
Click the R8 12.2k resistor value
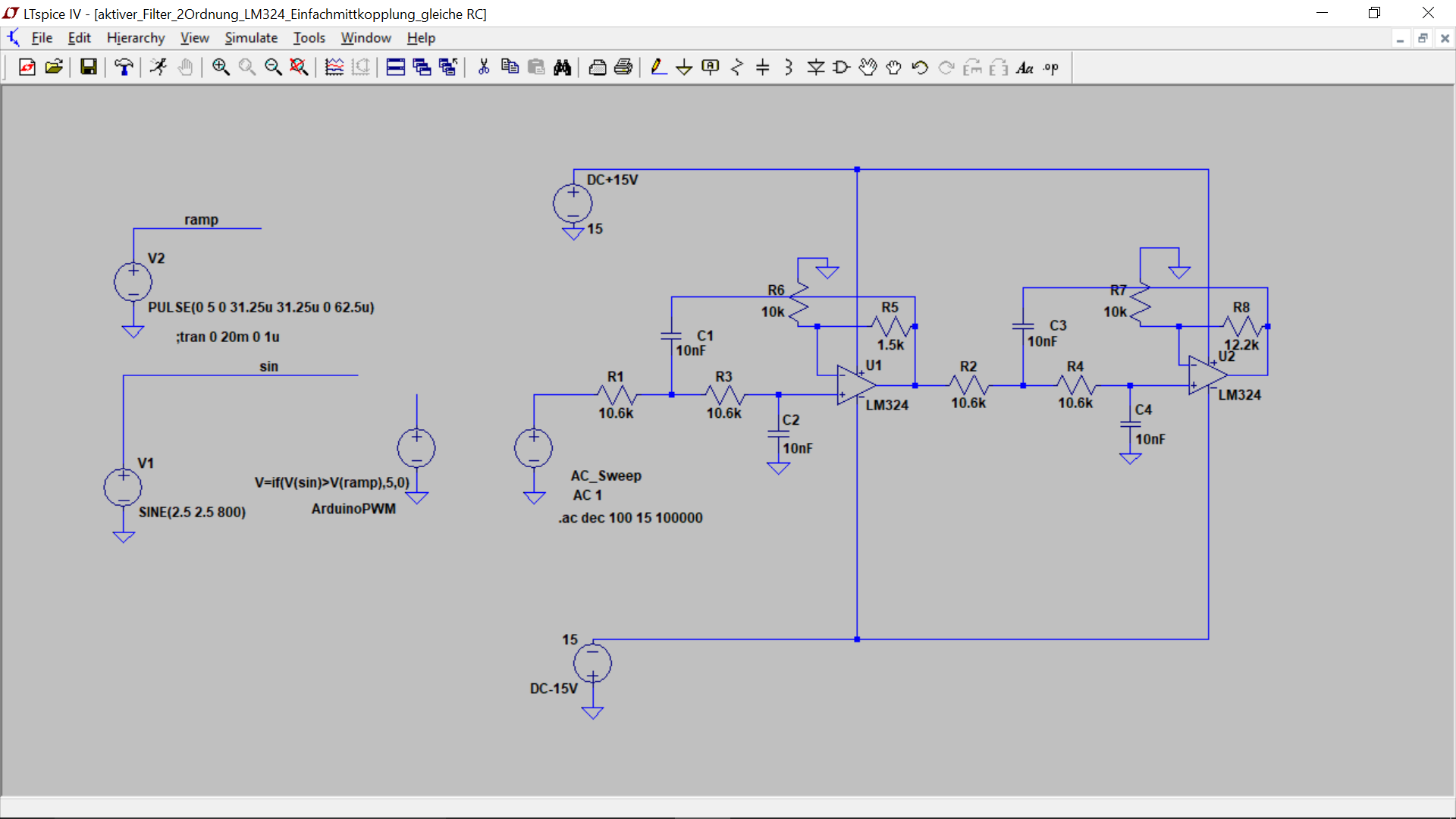1241,345
